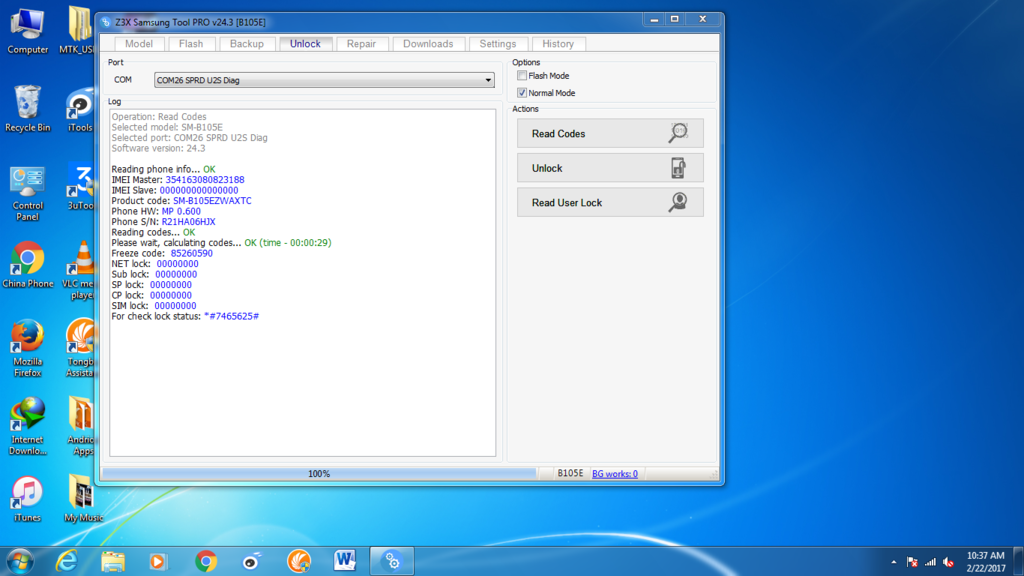1024x576 pixels.
Task: Click the 'Software version: 24.3' log line
Action: point(158,148)
